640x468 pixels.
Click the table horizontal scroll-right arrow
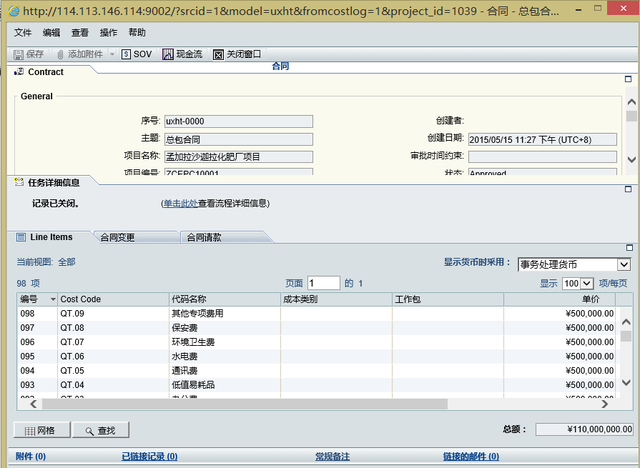(605, 404)
